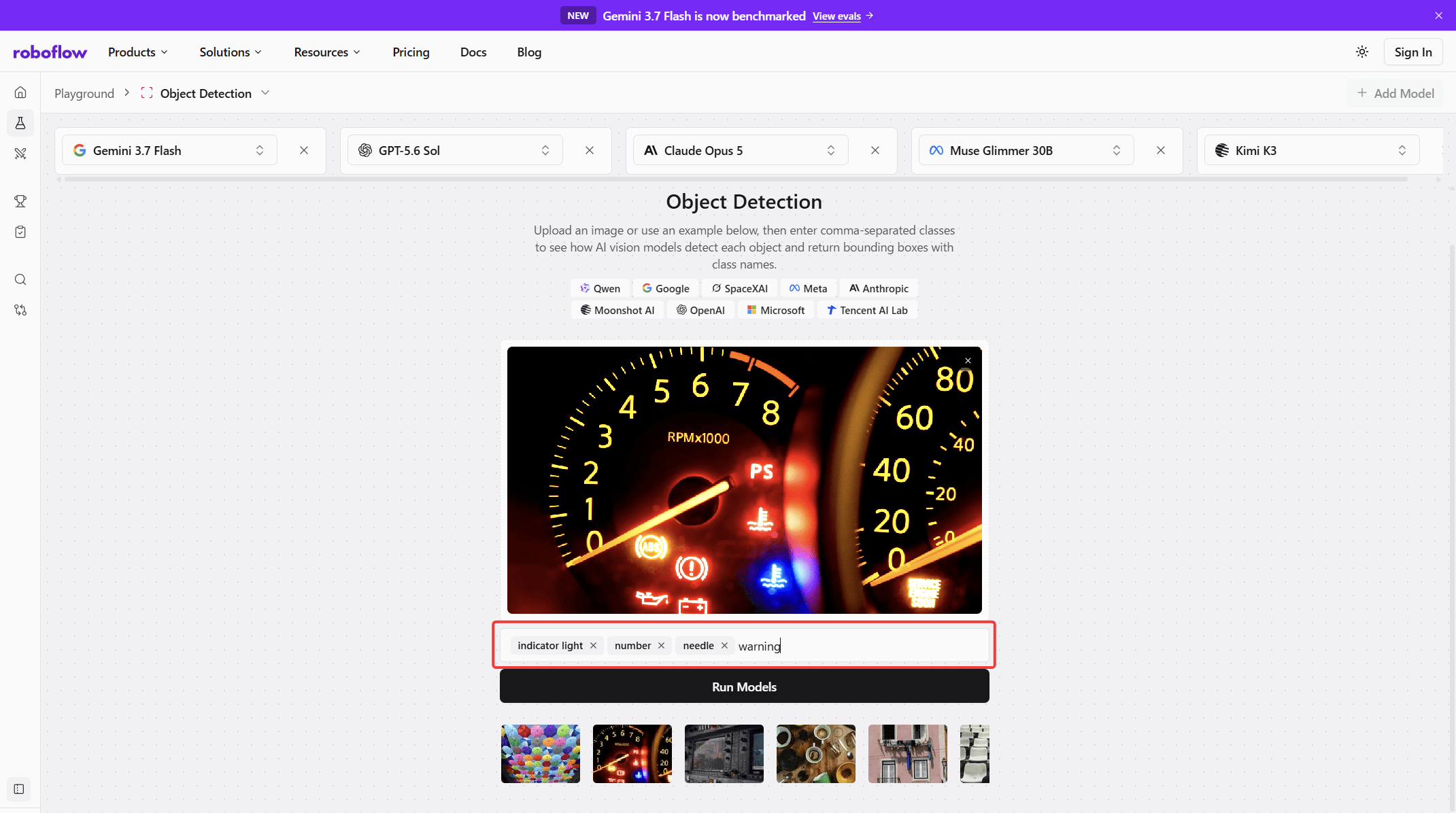
Task: Select the car dashboard example thumbnail
Action: pyautogui.click(x=632, y=754)
